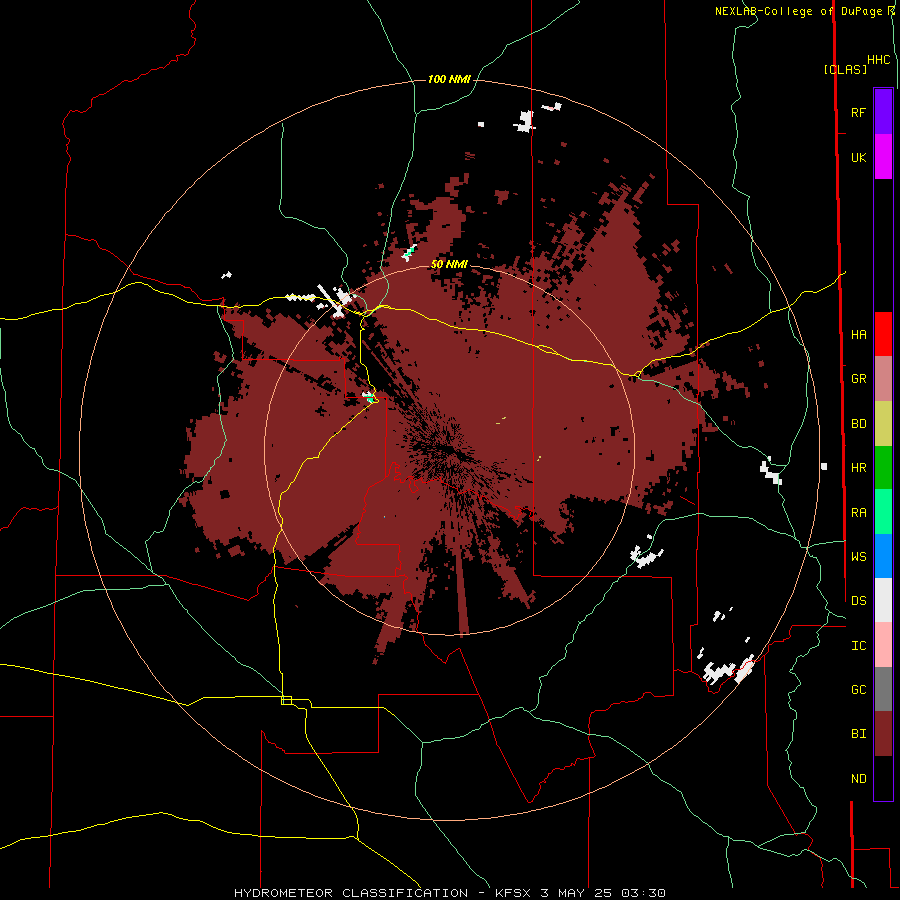Click the UK legend label
The width and height of the screenshot is (900, 900).
(x=858, y=158)
